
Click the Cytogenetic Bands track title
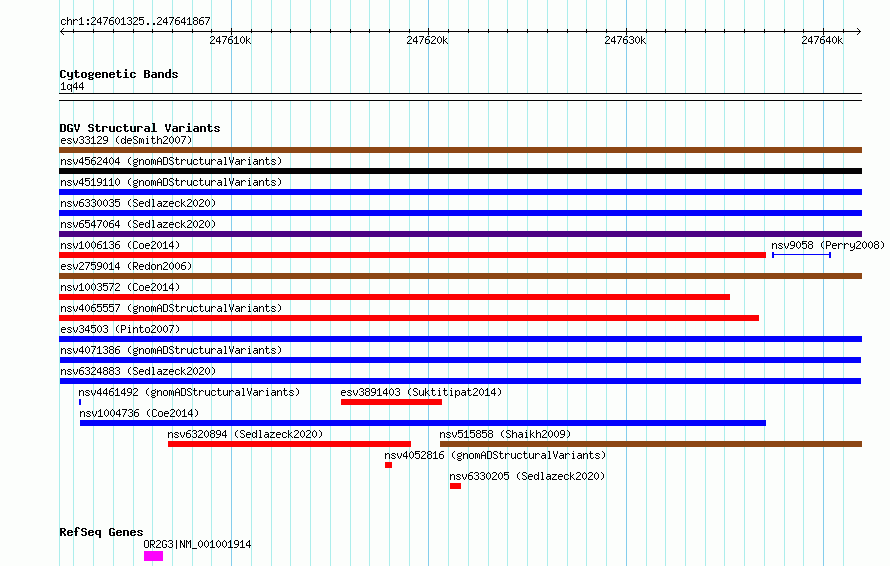tap(119, 74)
